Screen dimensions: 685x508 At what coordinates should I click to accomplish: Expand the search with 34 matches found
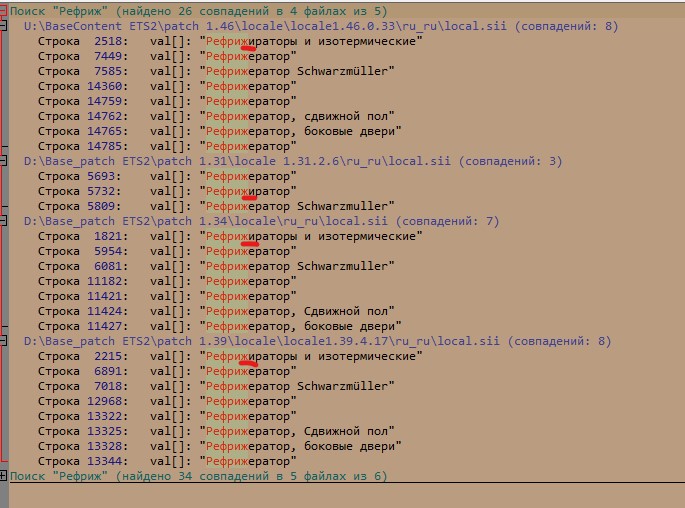coord(3,476)
